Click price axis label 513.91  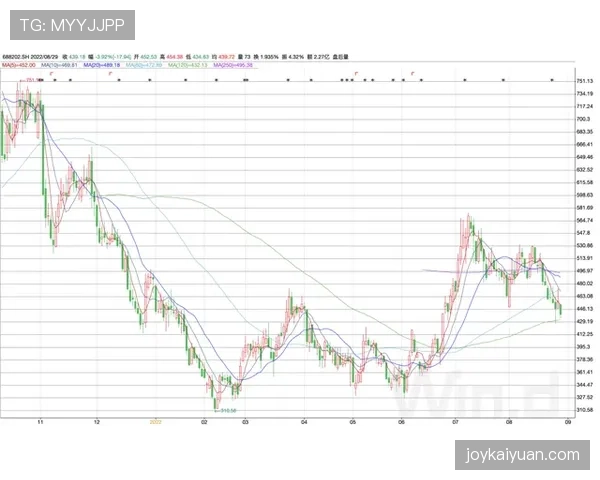pyautogui.click(x=584, y=258)
